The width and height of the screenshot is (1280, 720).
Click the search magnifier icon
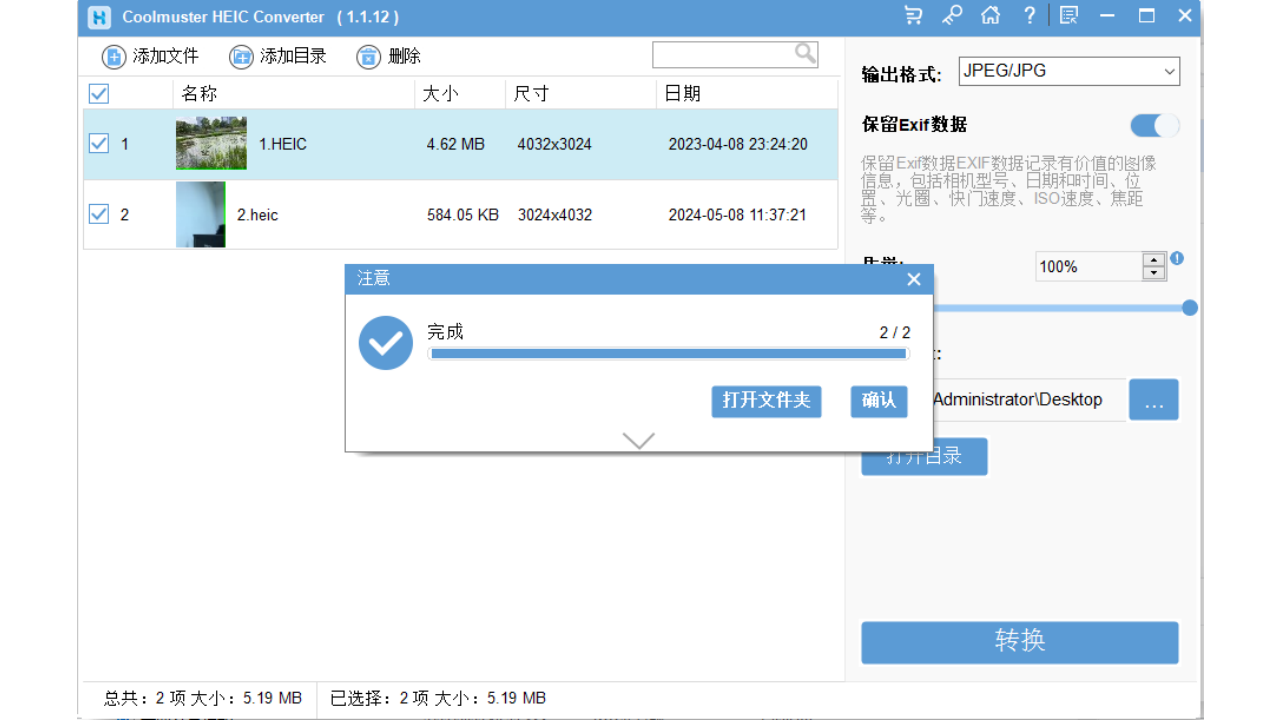point(805,53)
